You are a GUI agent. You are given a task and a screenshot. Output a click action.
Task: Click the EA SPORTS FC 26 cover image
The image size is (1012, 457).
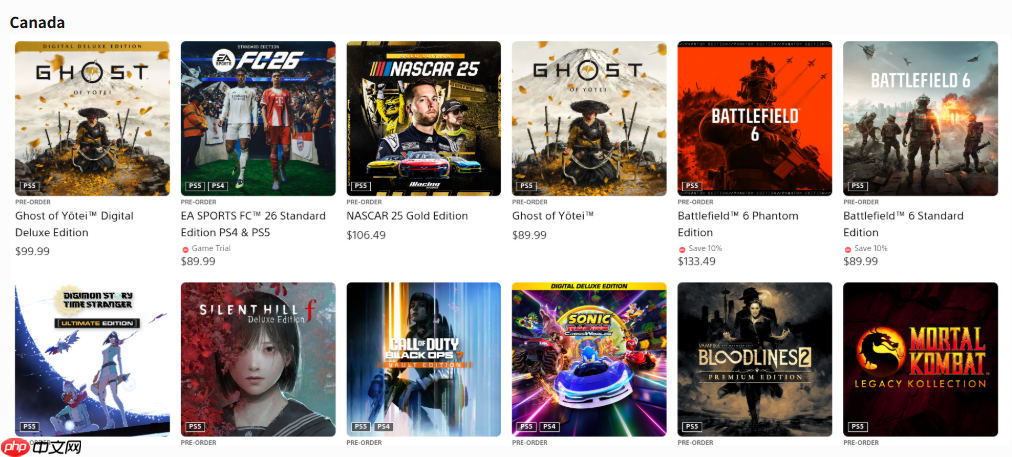258,119
